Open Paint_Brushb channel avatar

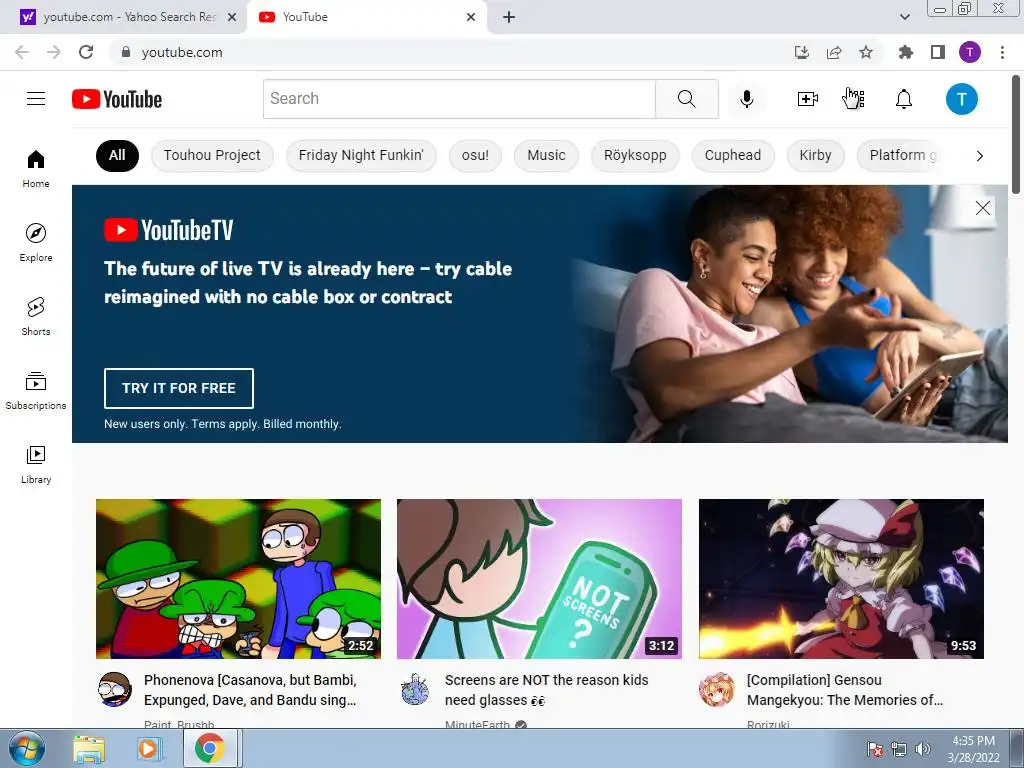click(114, 690)
